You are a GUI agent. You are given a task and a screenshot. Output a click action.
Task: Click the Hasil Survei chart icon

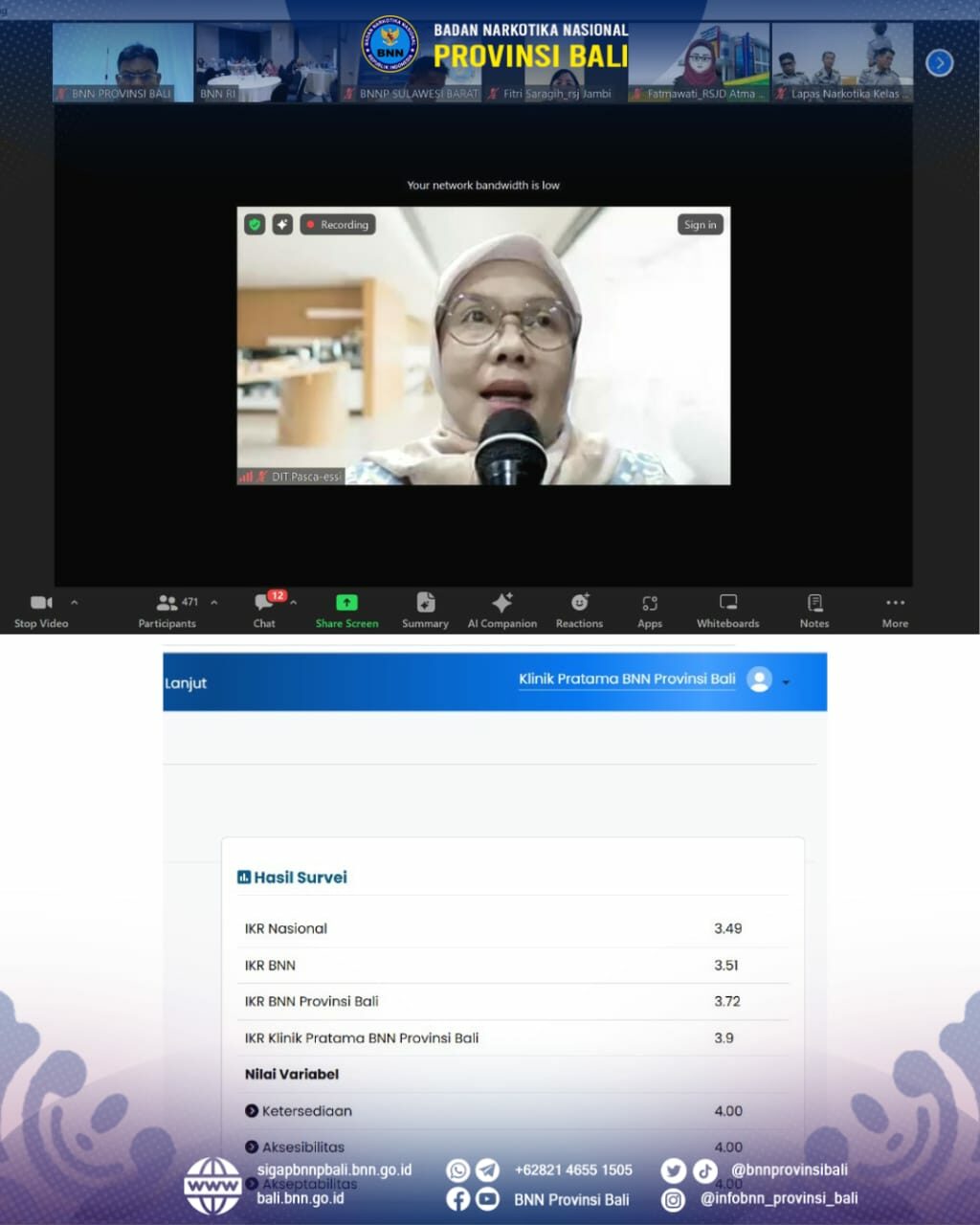pyautogui.click(x=244, y=877)
